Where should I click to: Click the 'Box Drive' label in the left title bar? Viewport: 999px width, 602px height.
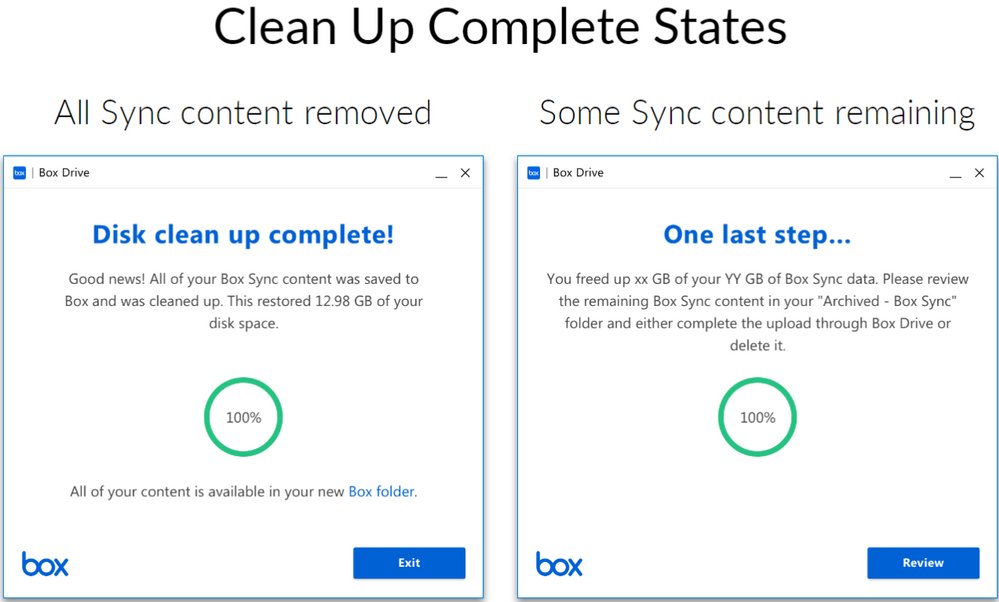[x=63, y=172]
